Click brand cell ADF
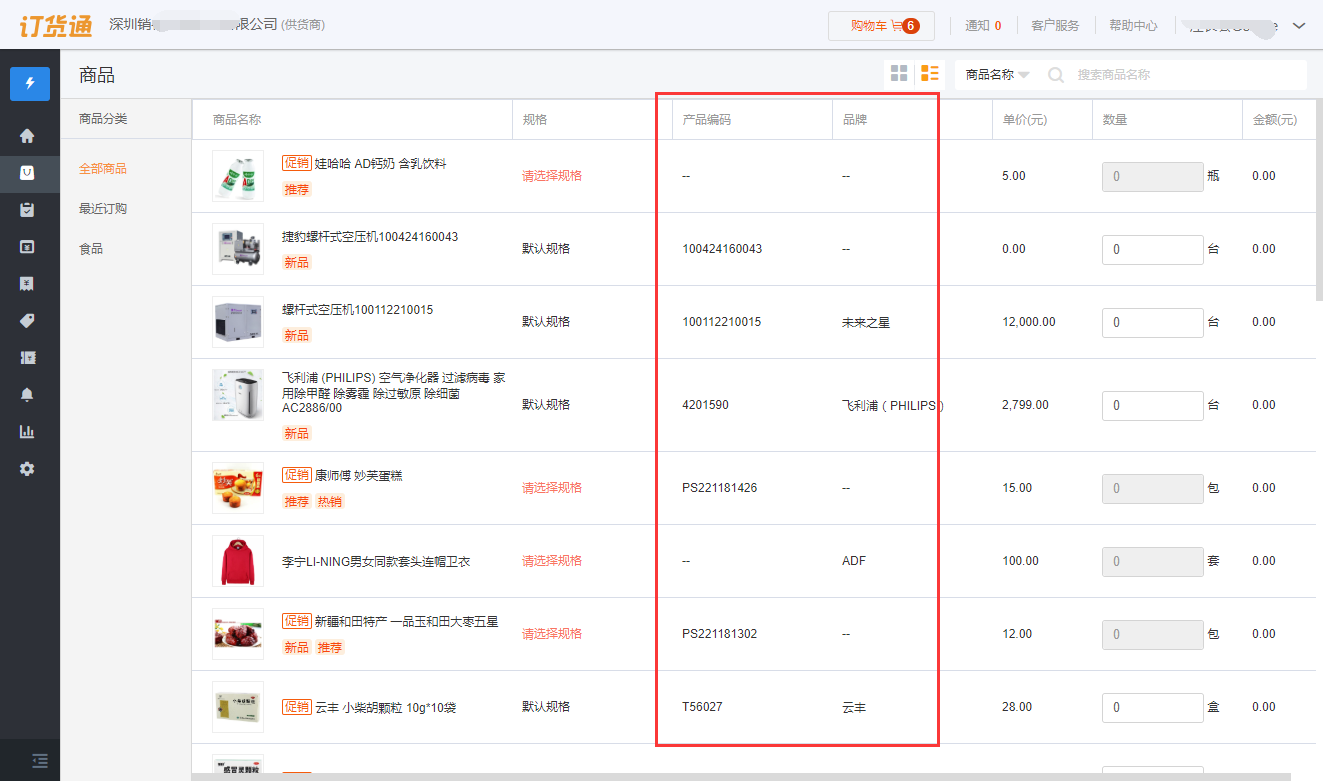Screen dimensions: 1323x781 [x=854, y=561]
